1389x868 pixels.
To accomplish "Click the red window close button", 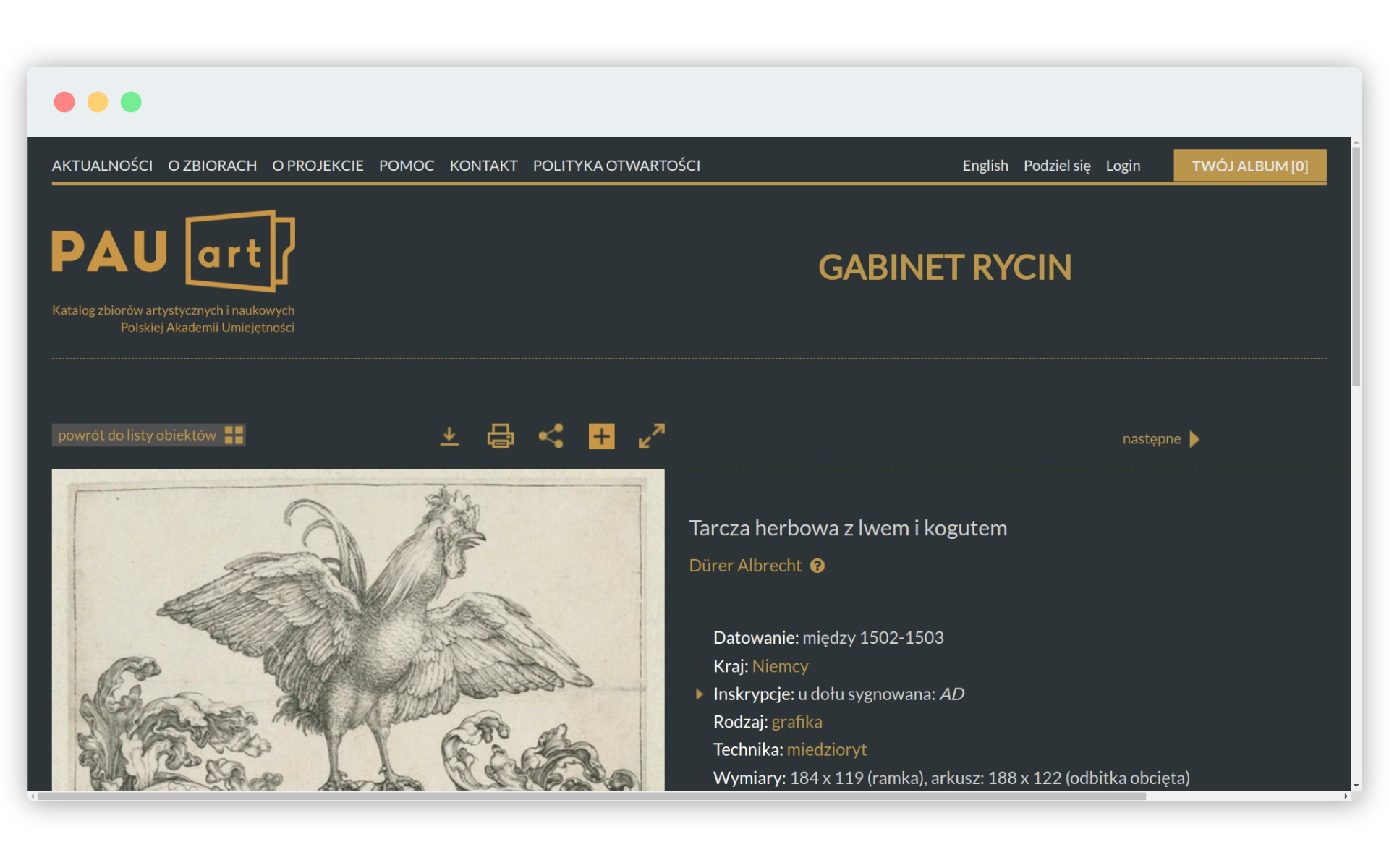I will click(64, 102).
